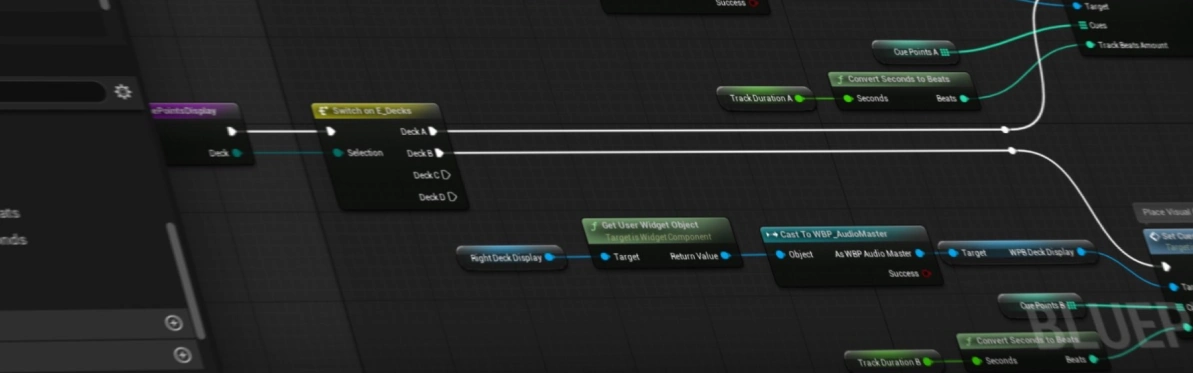1193x373 pixels.
Task: Click the Selection input pin on Switch node
Action: pos(338,153)
